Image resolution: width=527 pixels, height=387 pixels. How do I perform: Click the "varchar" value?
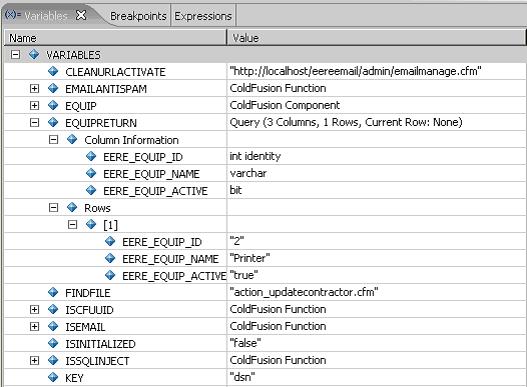click(248, 173)
